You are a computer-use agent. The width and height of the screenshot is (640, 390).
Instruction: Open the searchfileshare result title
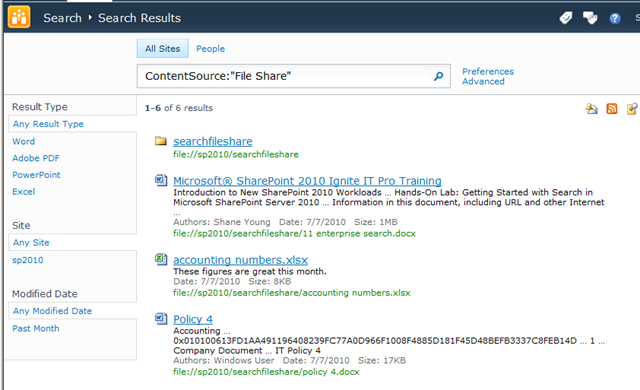(x=213, y=141)
